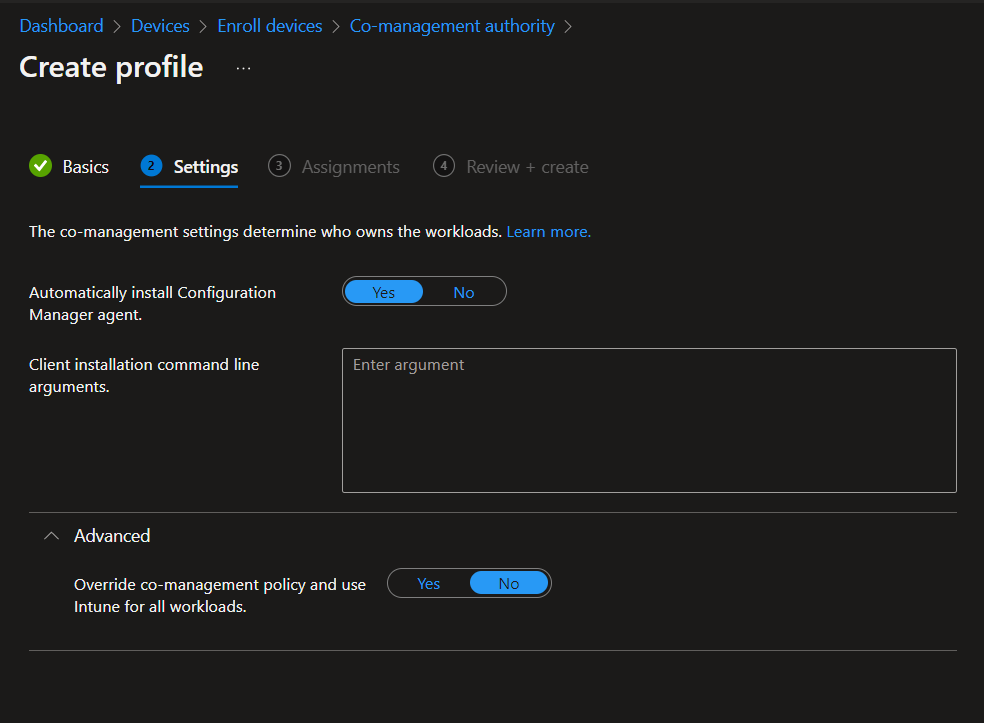Select the Settings tab label
Viewport: 984px width, 723px height.
205,167
